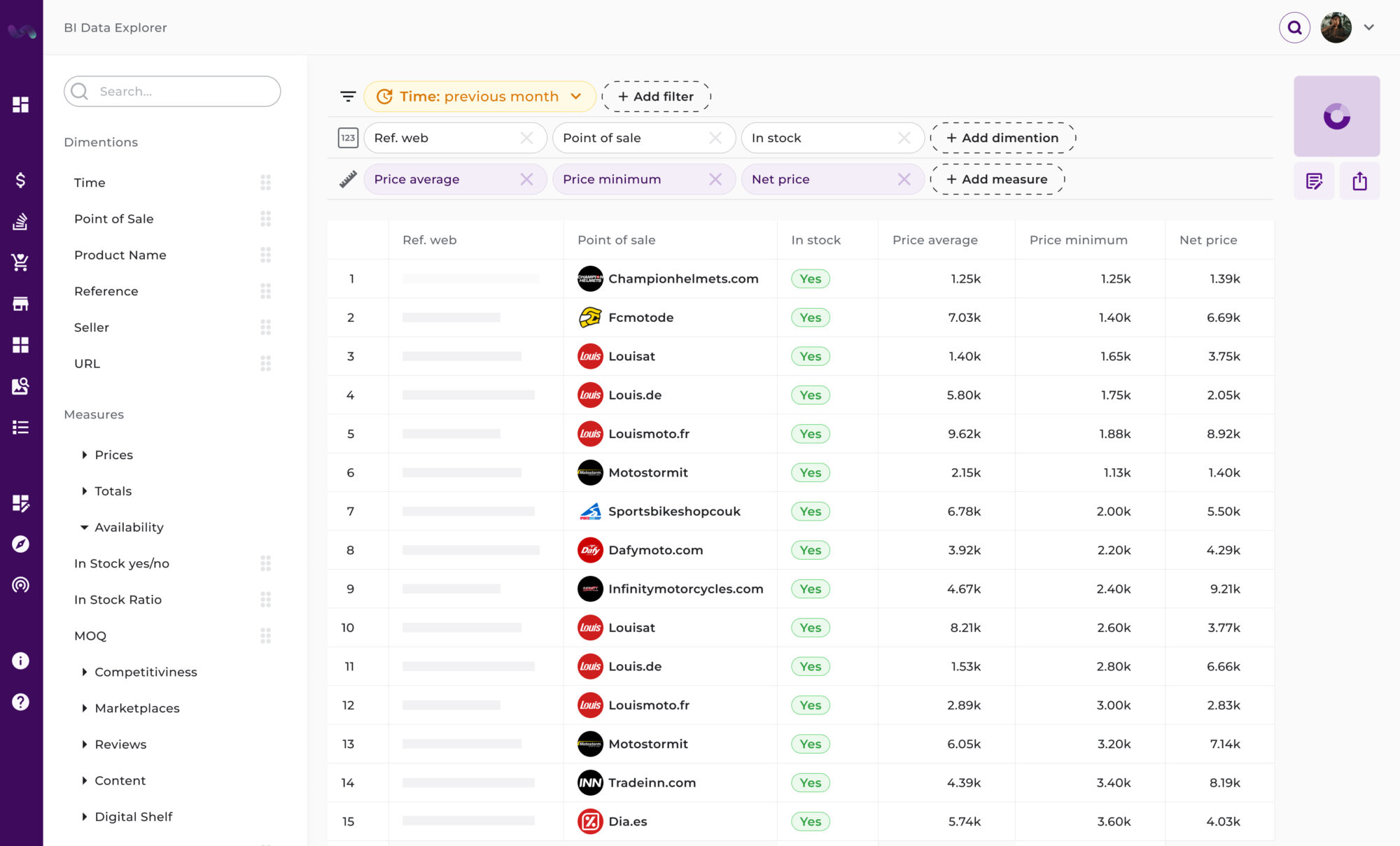This screenshot has width=1400, height=846.
Task: Open the search magnifier in the top bar
Action: (x=1294, y=27)
